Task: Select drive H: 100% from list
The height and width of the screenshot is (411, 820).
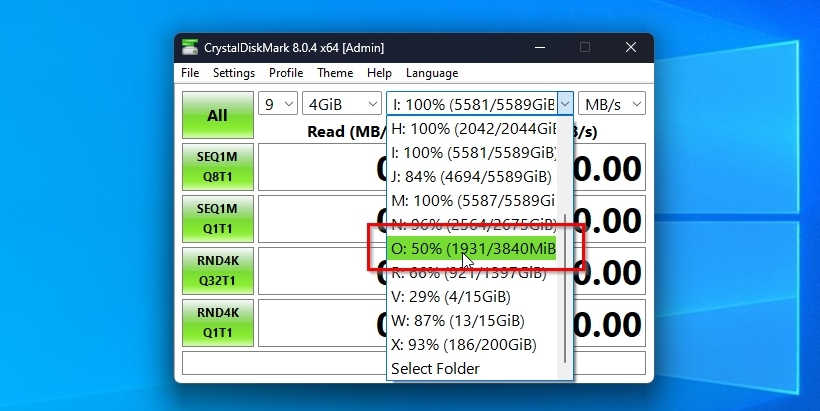Action: [472, 129]
